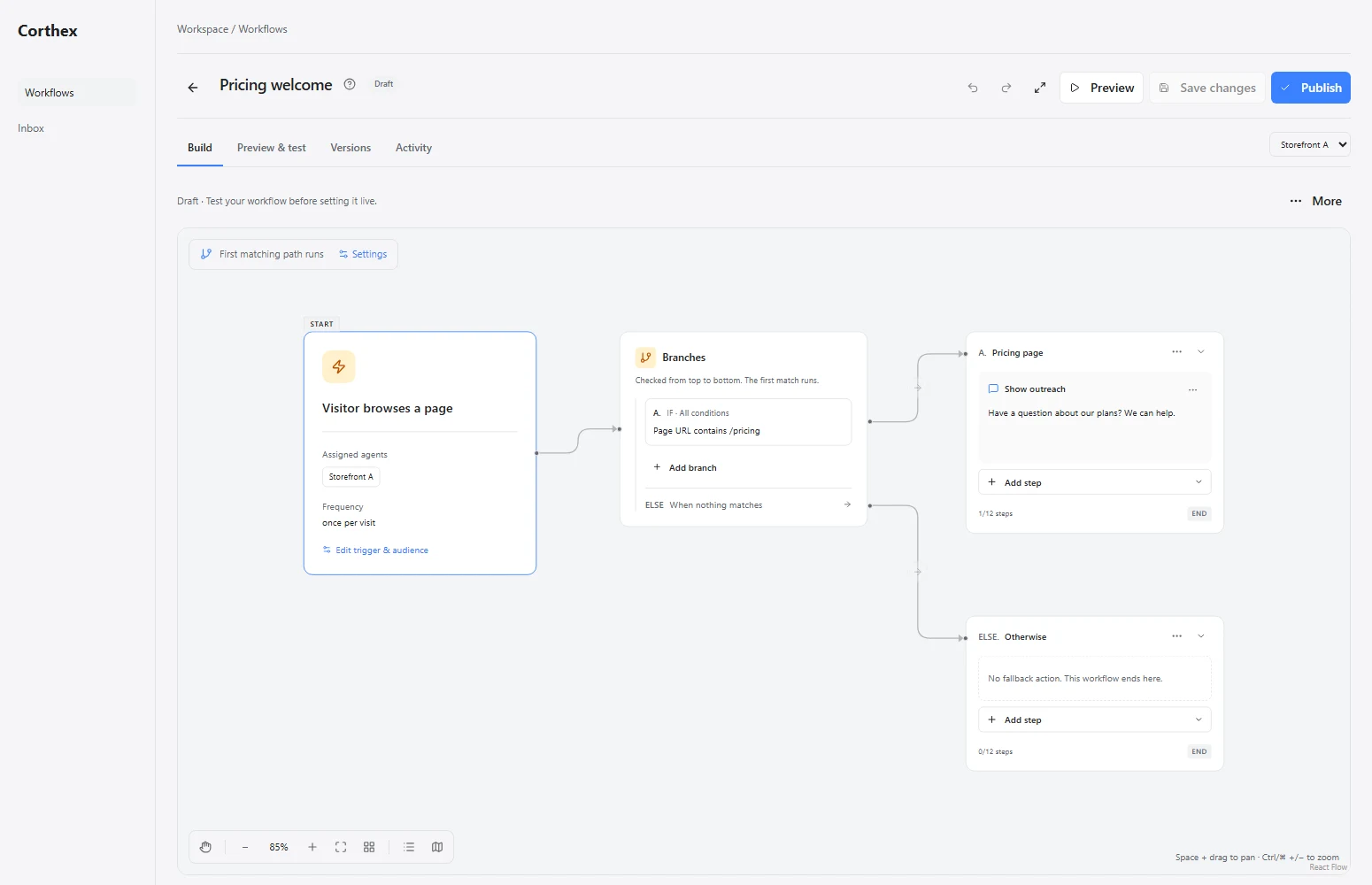Select Workflows in the sidebar
Viewport: 1372px width, 885px height.
coord(77,93)
